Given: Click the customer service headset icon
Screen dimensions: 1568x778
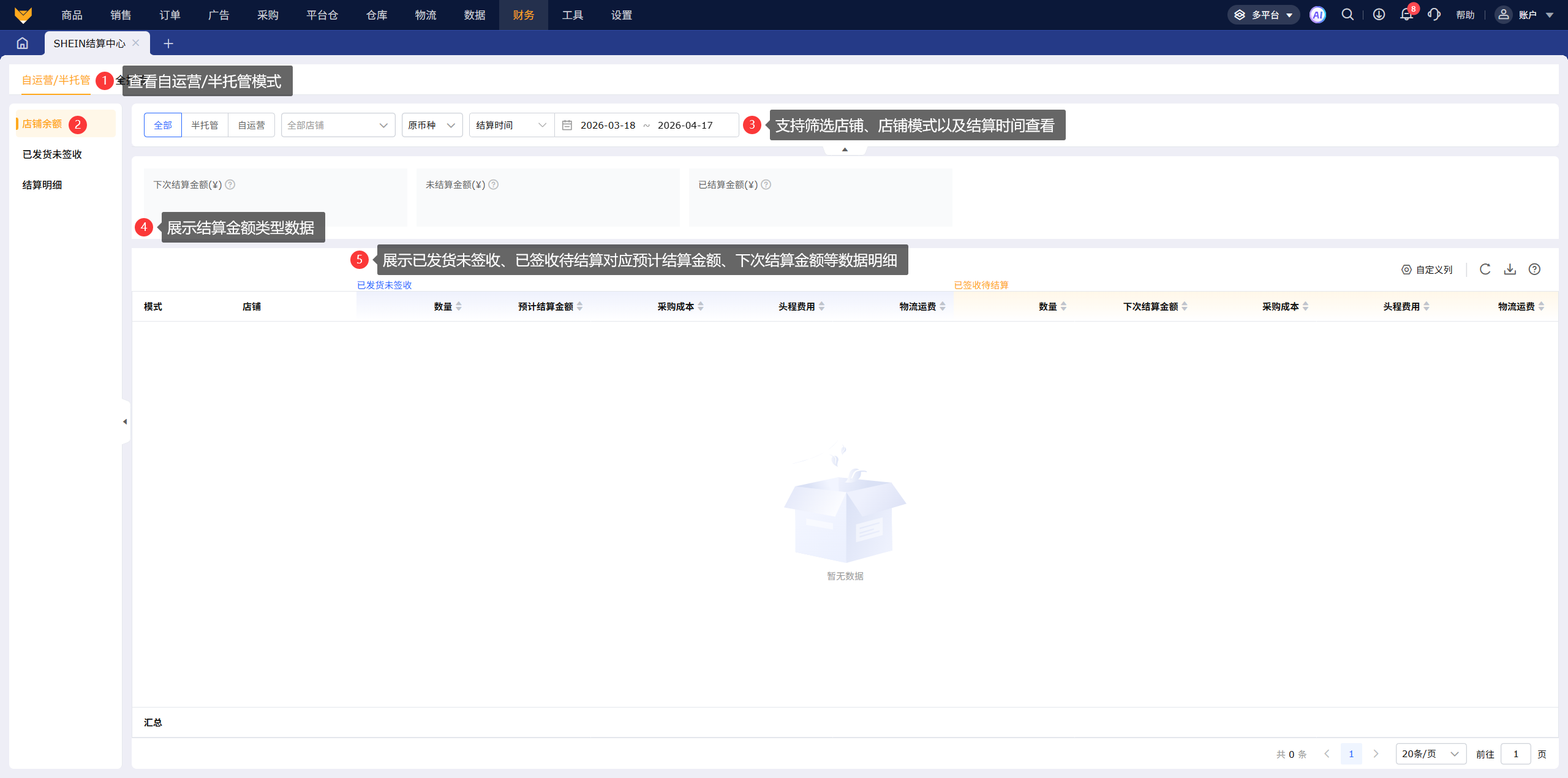Looking at the screenshot, I should coord(1434,15).
